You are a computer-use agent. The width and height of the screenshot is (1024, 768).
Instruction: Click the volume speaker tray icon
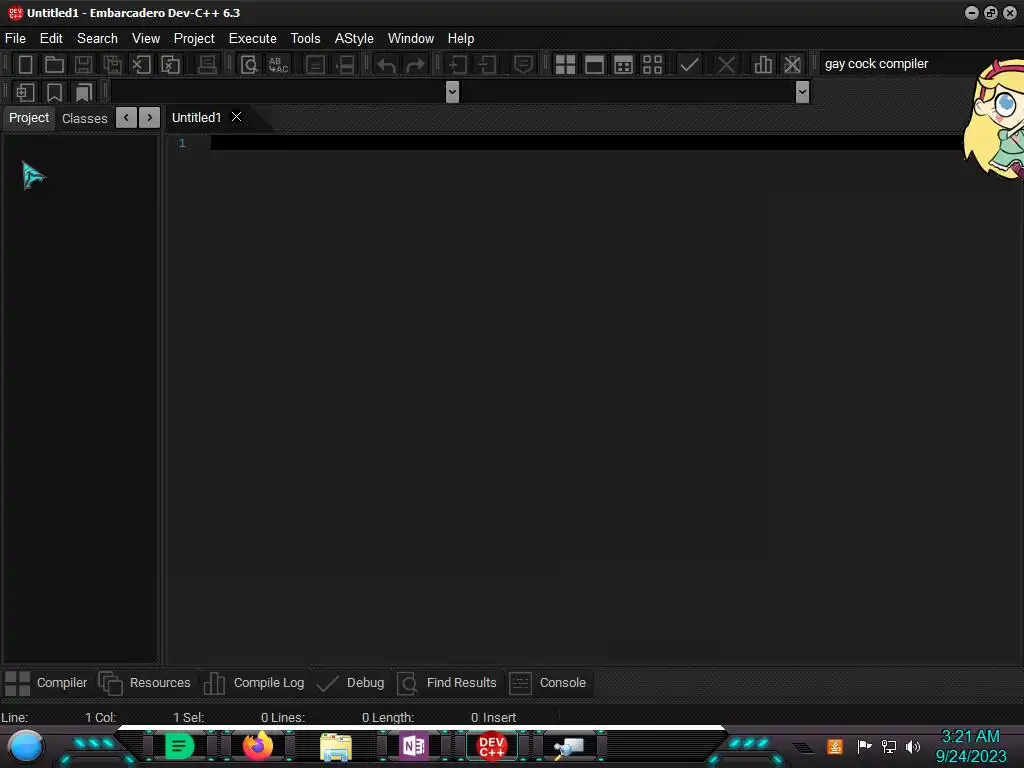coord(913,746)
